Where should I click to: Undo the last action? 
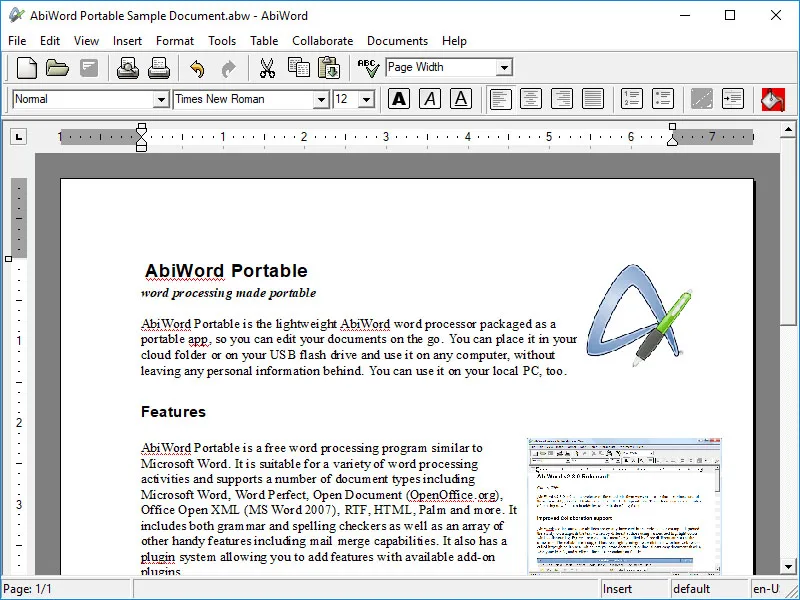pos(197,68)
